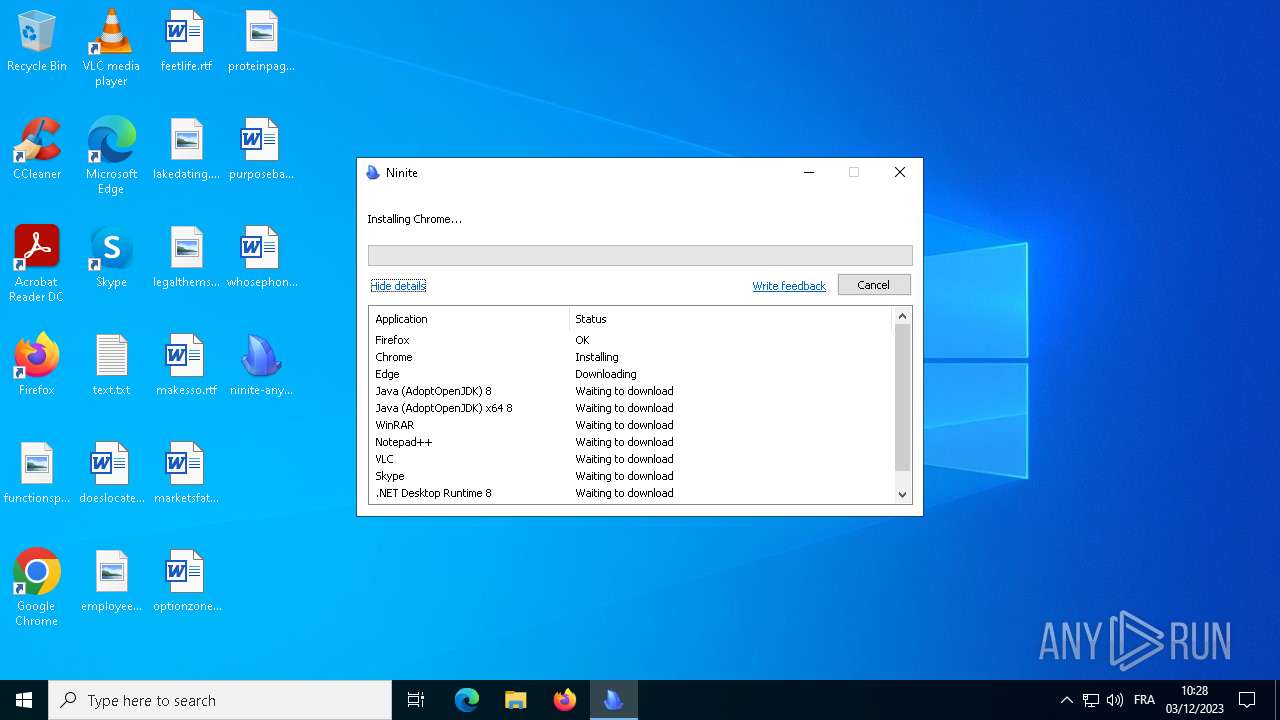Screen dimensions: 1280x720
Task: Open Acrobat Reader DC desktop shortcut
Action: click(37, 264)
